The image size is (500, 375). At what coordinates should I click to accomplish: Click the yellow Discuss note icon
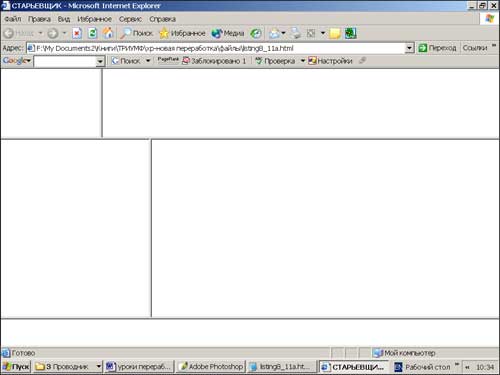point(335,33)
